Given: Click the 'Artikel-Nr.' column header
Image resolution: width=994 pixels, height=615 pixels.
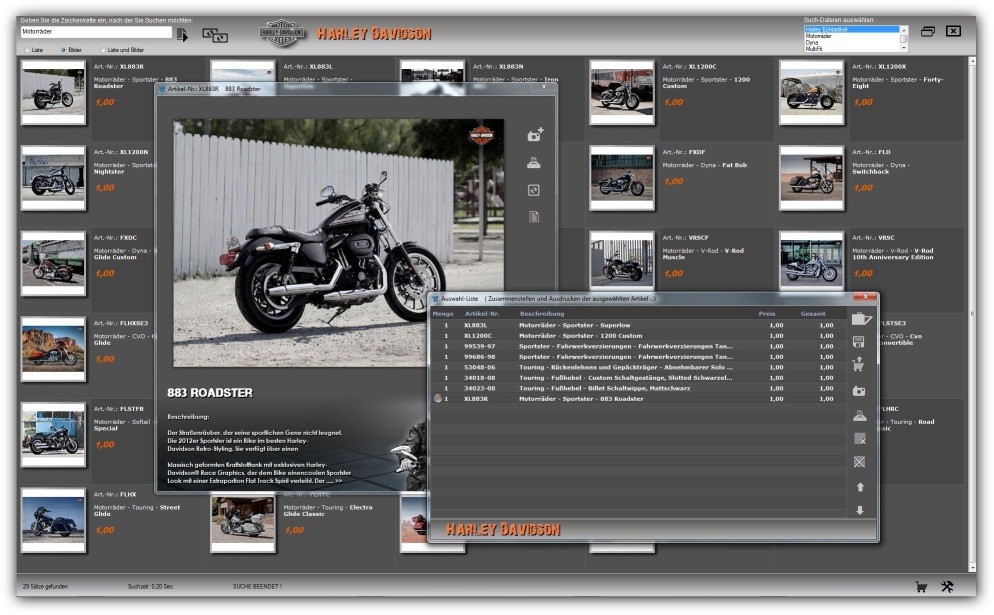Looking at the screenshot, I should (x=481, y=314).
